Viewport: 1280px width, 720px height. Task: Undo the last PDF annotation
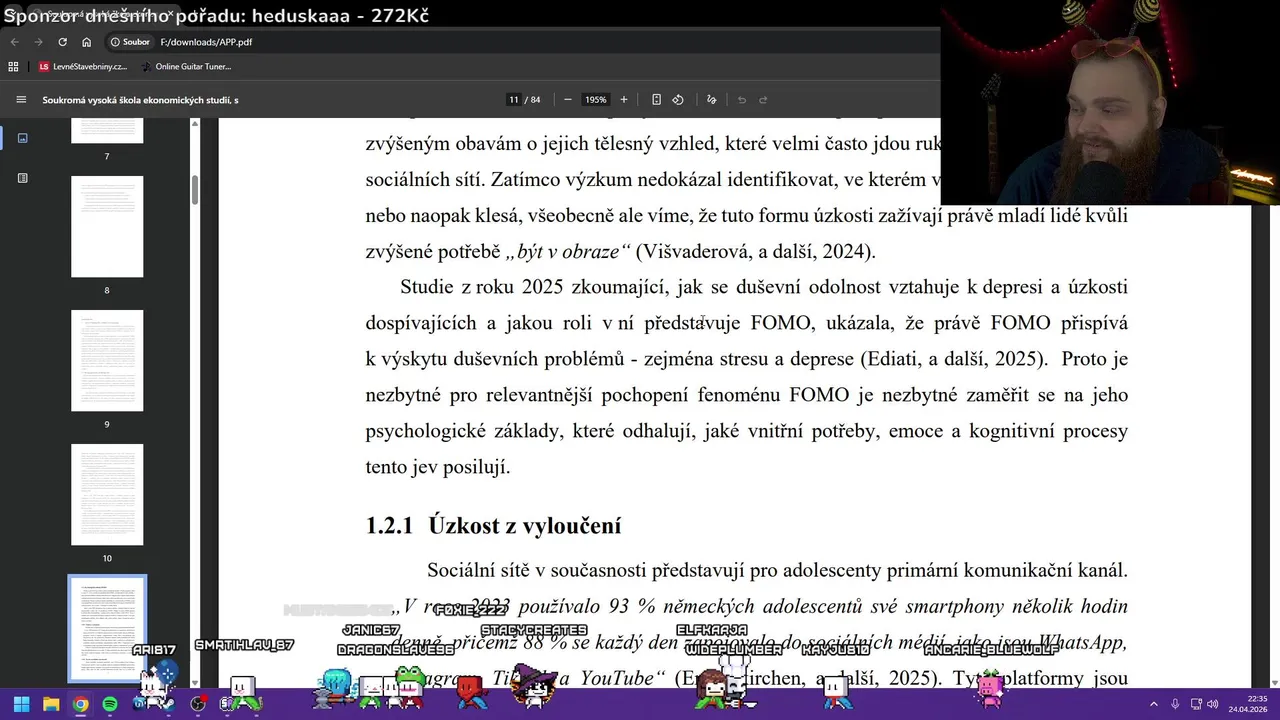pyautogui.click(x=741, y=100)
